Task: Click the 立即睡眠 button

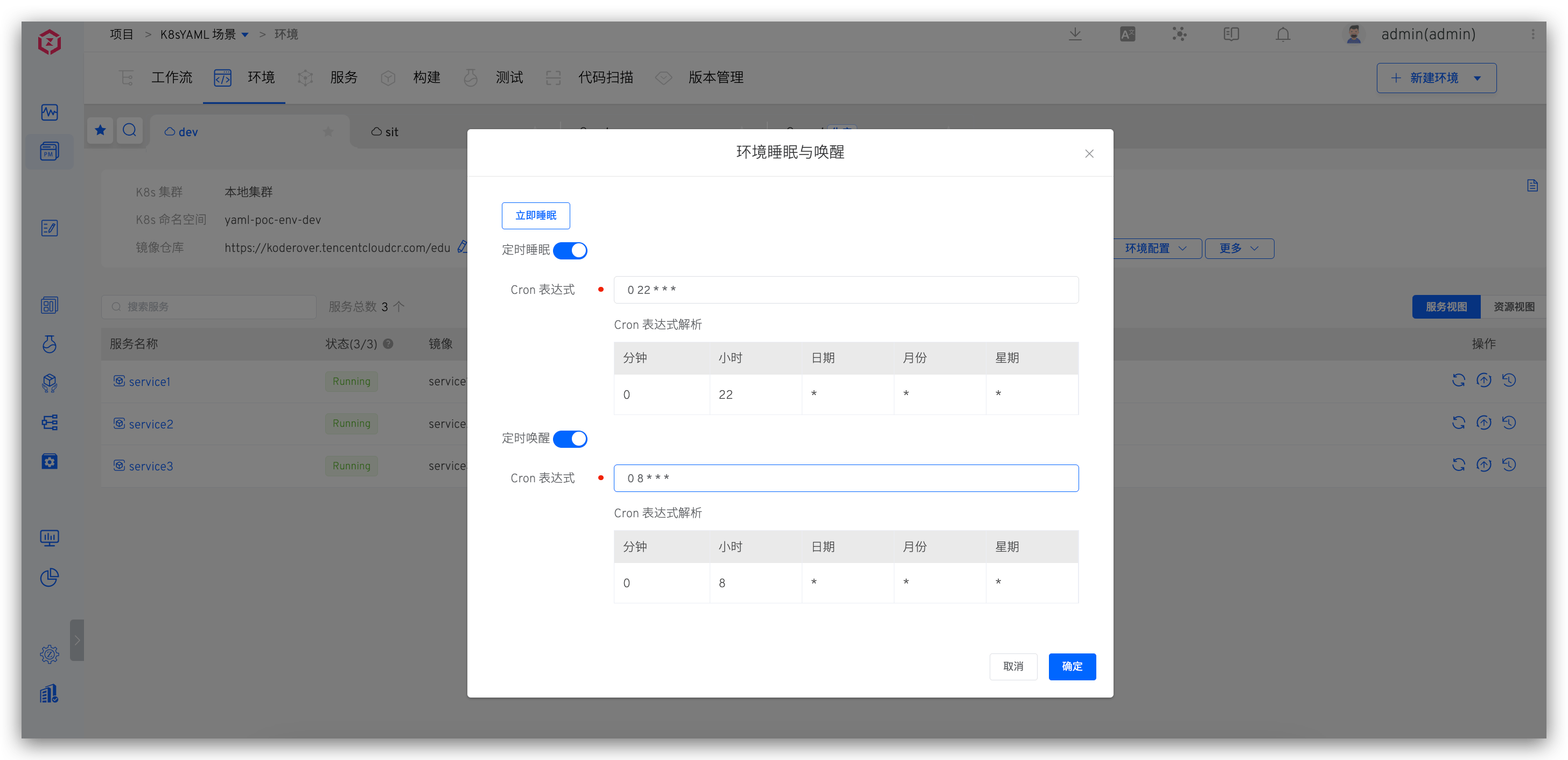Action: tap(536, 215)
